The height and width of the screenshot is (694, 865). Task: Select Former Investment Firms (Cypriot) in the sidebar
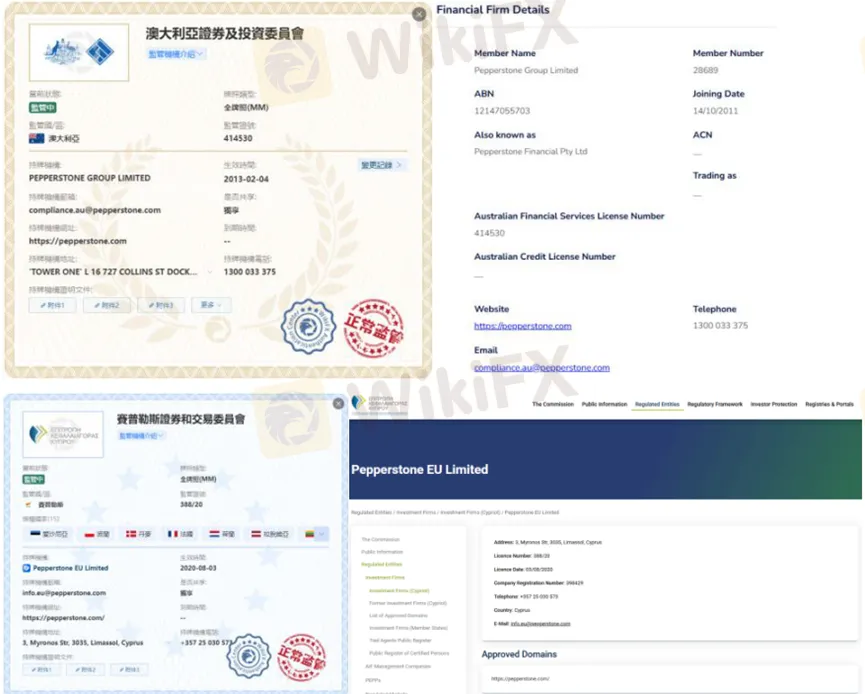pyautogui.click(x=408, y=604)
